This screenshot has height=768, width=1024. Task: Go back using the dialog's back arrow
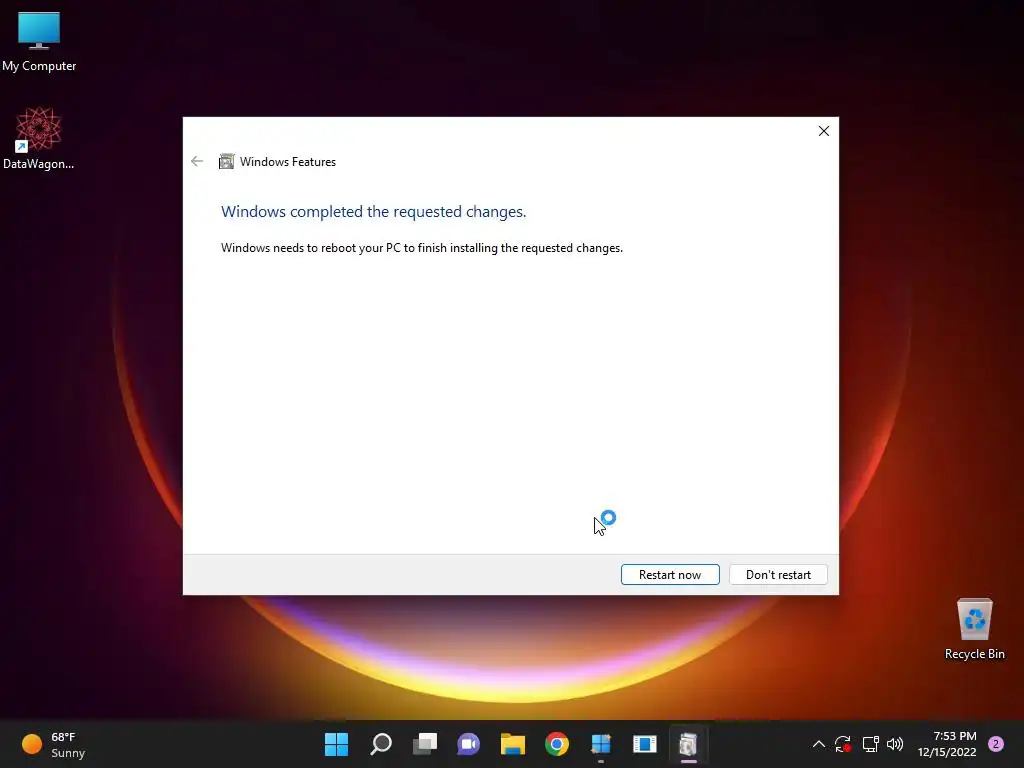coord(197,161)
